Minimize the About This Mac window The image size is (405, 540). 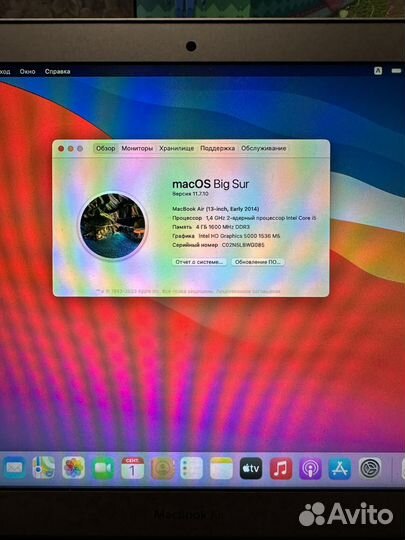tap(71, 148)
